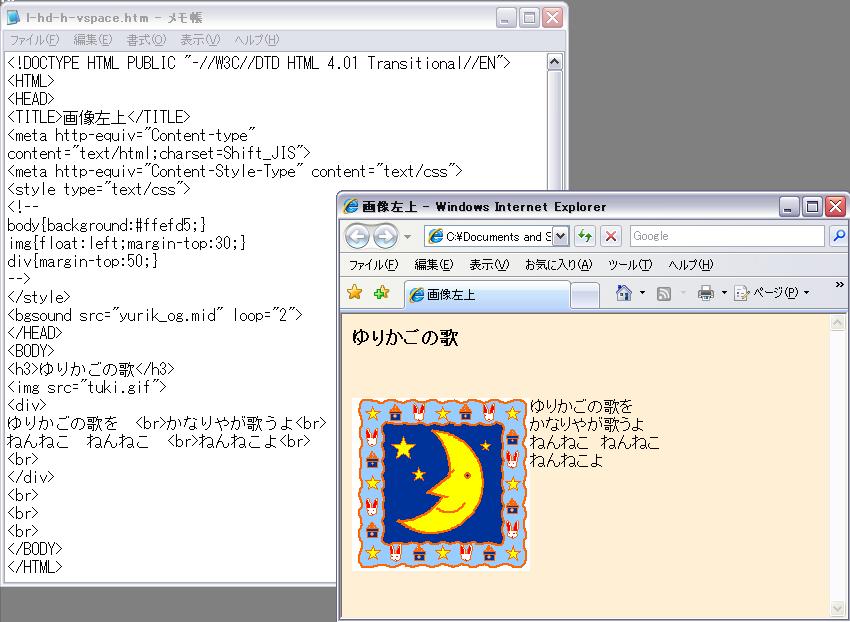
Task: Click the <h3>ゆりかごの歌</h3> line in Notepad
Action: coord(91,369)
